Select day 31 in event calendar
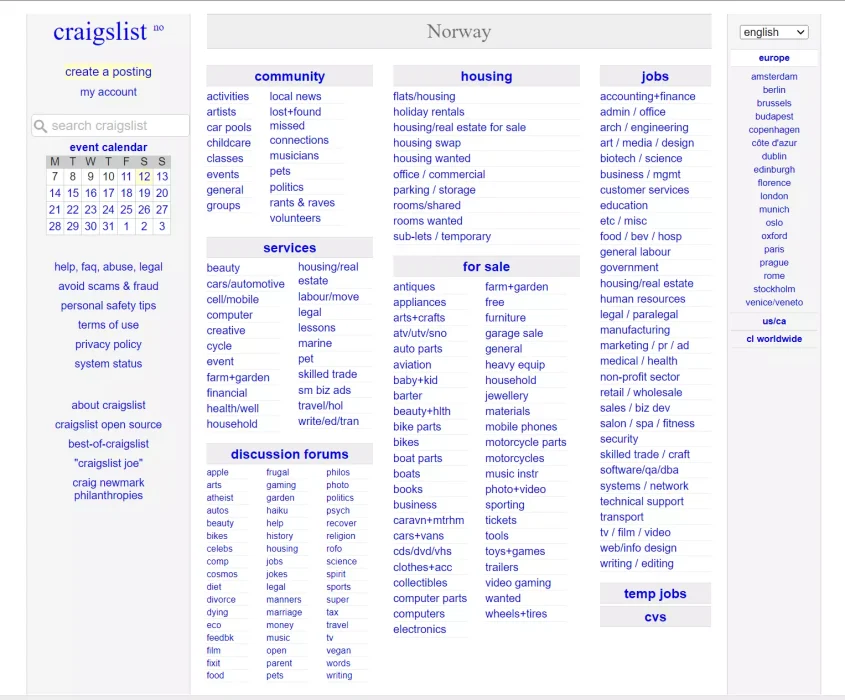845x700 pixels. click(108, 226)
